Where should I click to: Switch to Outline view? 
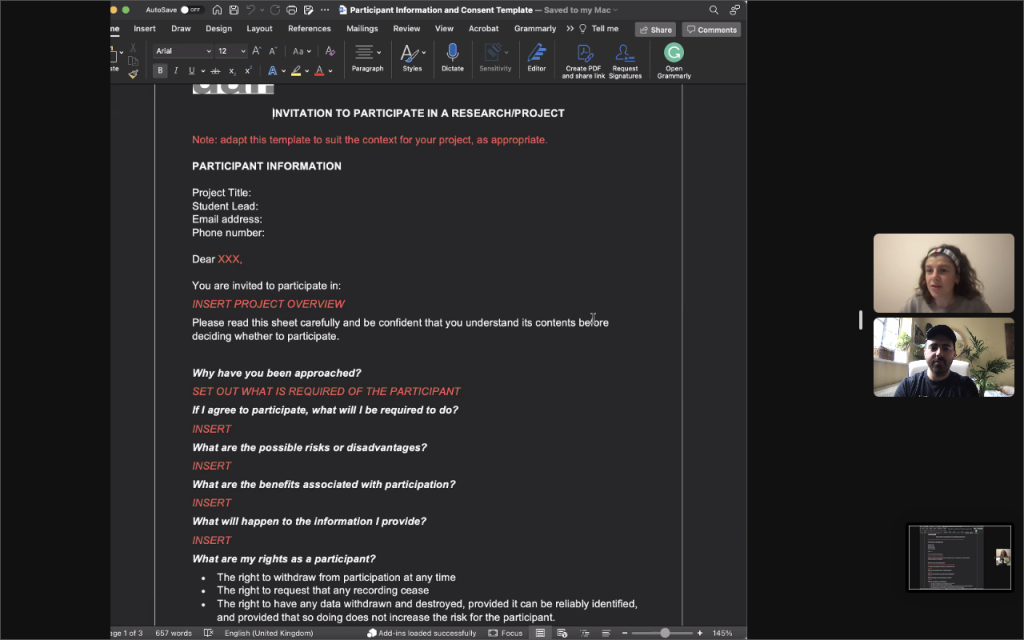click(x=584, y=633)
